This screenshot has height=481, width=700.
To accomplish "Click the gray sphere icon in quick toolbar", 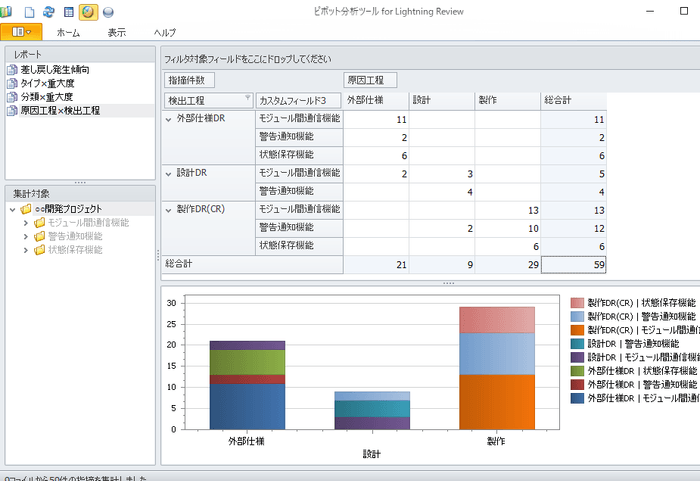I will click(108, 12).
